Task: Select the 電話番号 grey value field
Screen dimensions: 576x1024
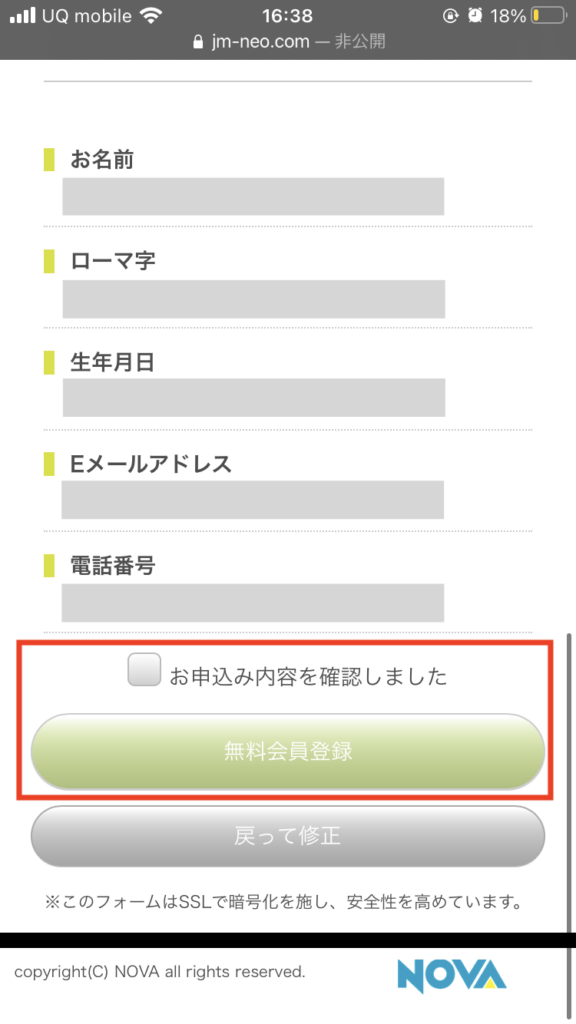Action: [x=253, y=603]
